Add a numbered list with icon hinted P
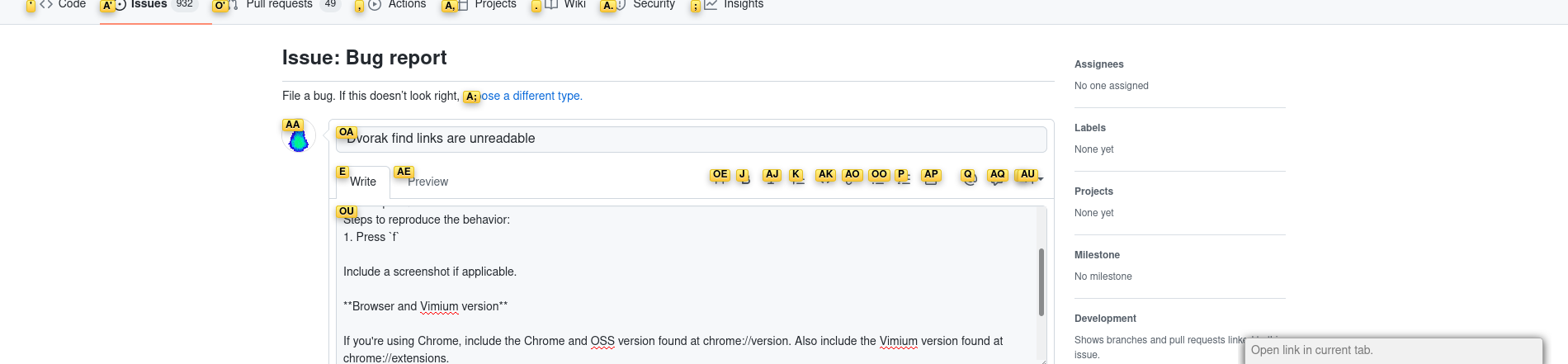The height and width of the screenshot is (364, 1568). click(x=904, y=180)
